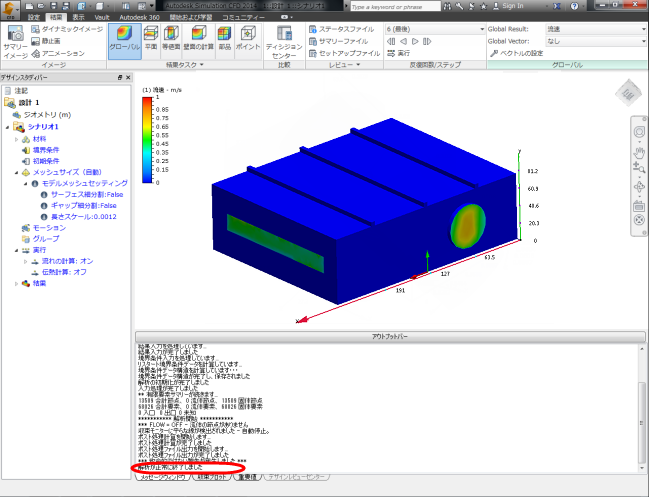This screenshot has width=649, height=497.
Task: Expand the 材料 materials tree node
Action: click(x=17, y=139)
